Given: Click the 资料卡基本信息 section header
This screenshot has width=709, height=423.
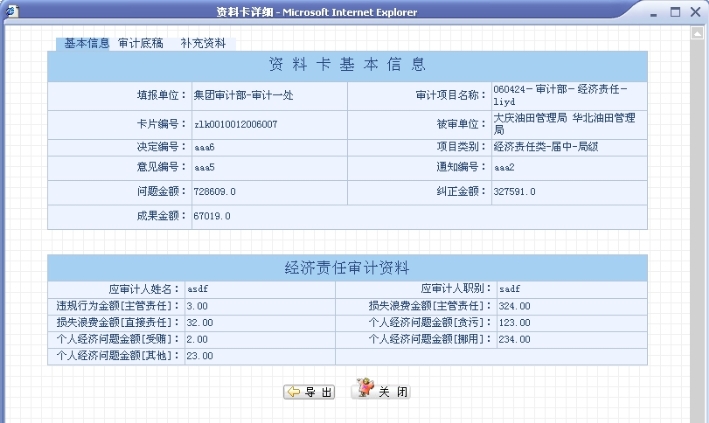Looking at the screenshot, I should [x=346, y=65].
